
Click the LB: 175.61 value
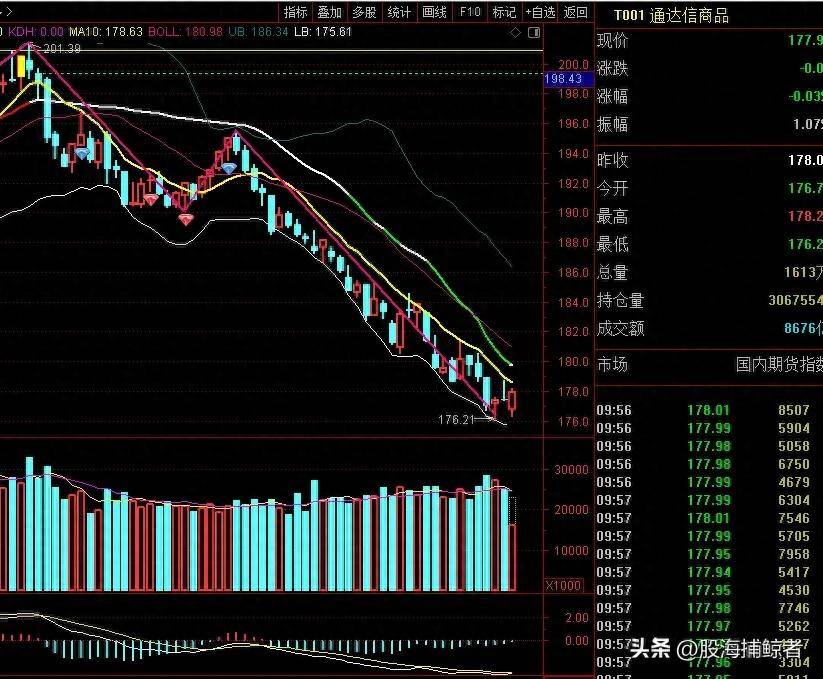322,31
